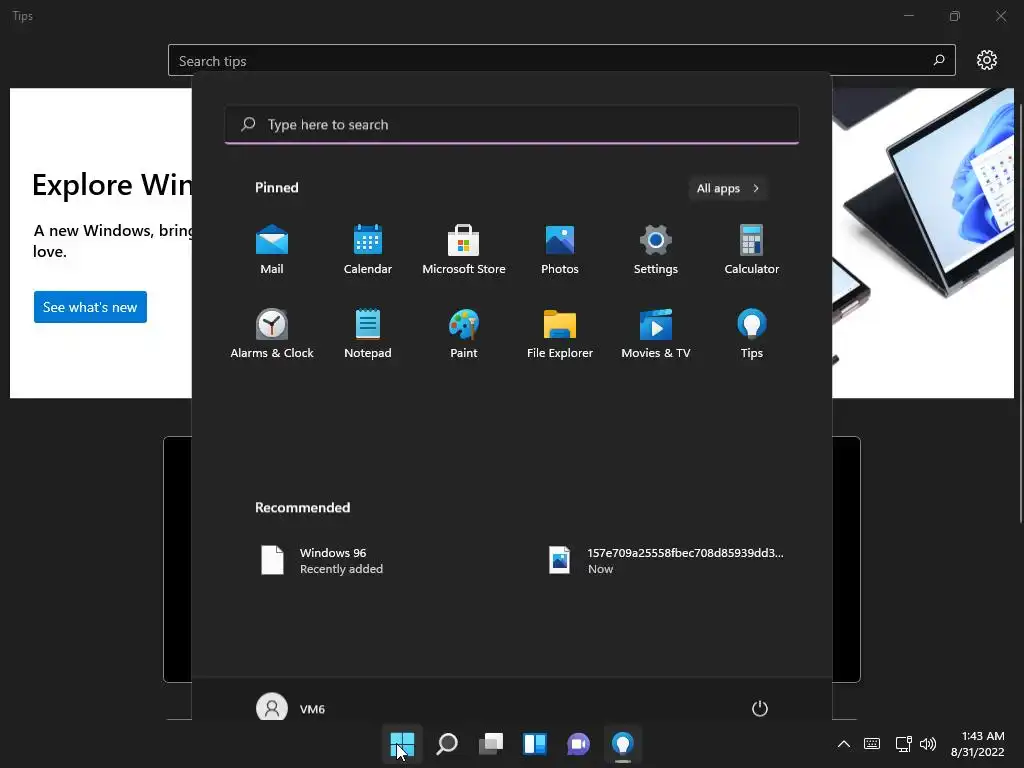Open the clock showing 1:43 AM
1024x768 pixels.
978,744
